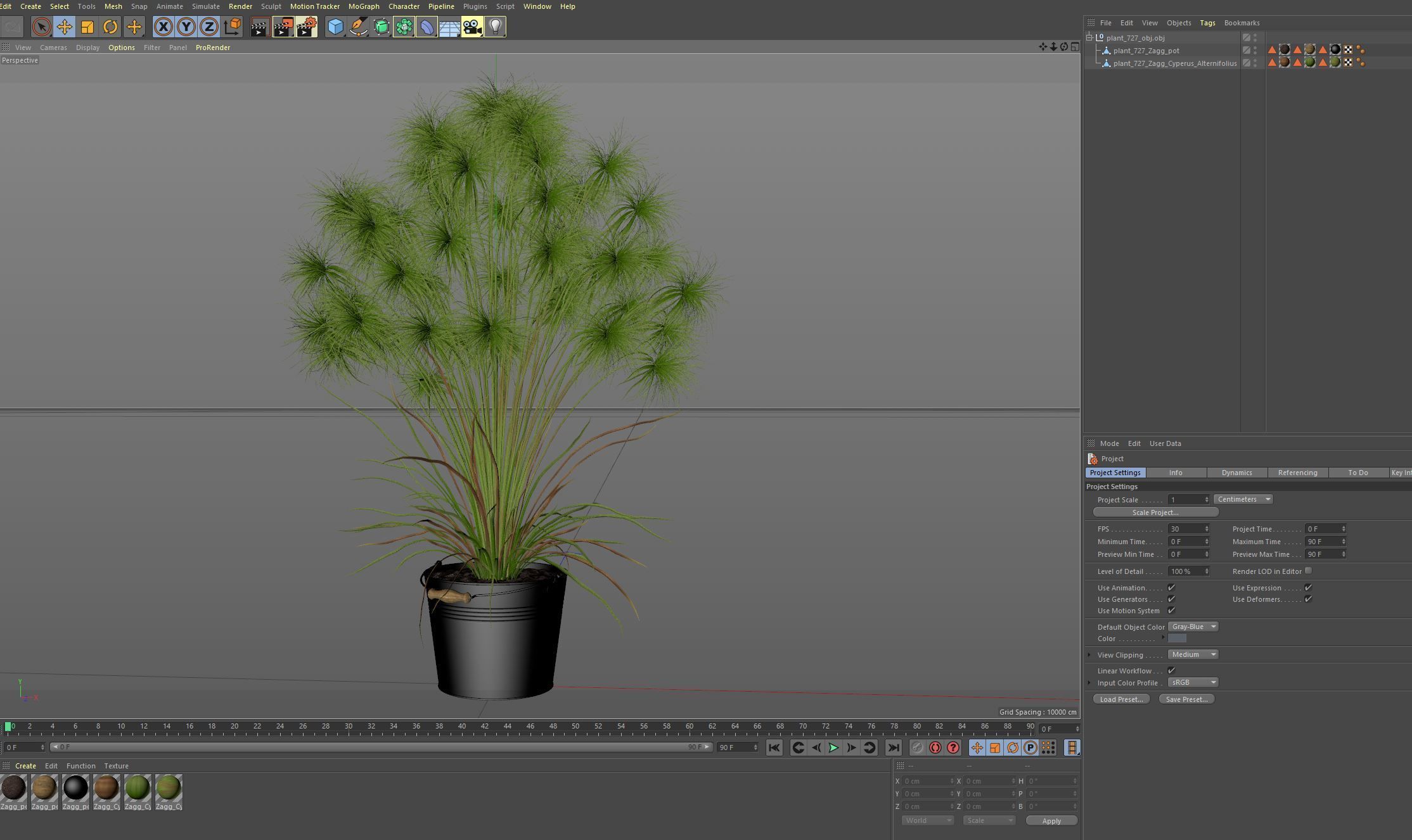Open the Floor environment icon

pos(449,27)
